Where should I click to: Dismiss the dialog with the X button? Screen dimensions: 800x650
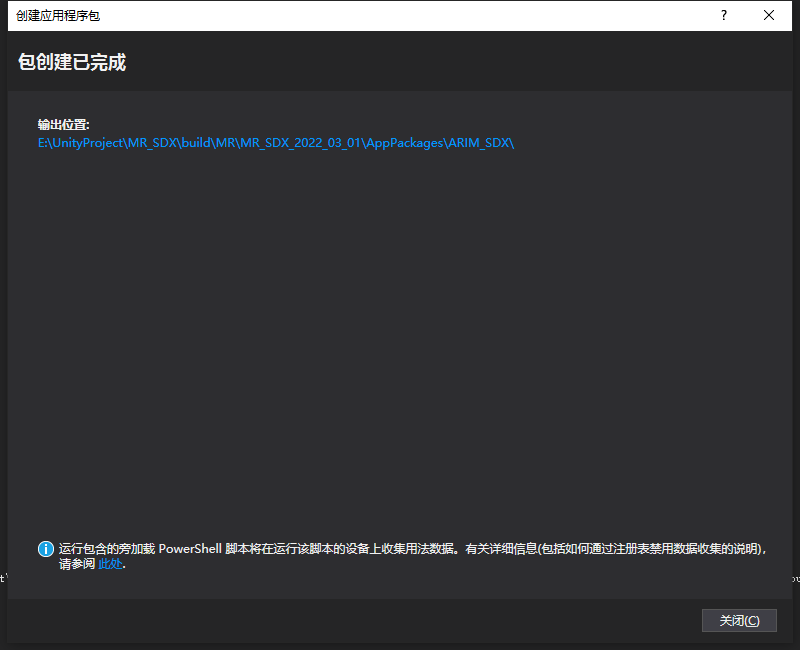(x=769, y=15)
